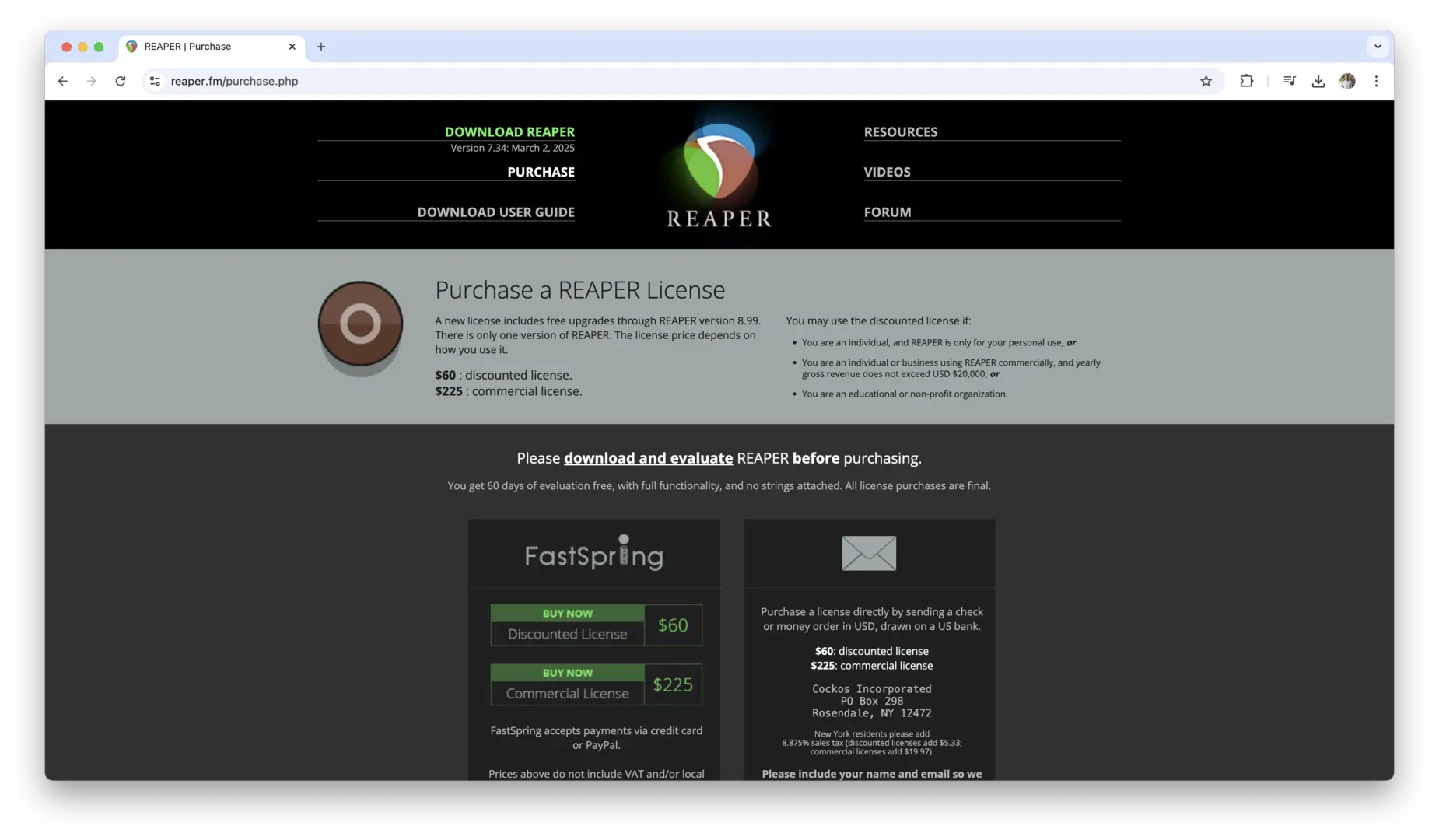Open a new browser tab
This screenshot has width=1439, height=840.
[x=320, y=47]
